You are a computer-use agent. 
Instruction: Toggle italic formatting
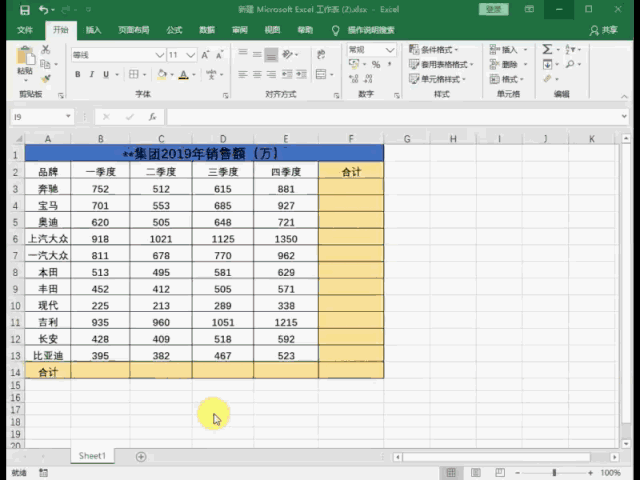[92, 74]
